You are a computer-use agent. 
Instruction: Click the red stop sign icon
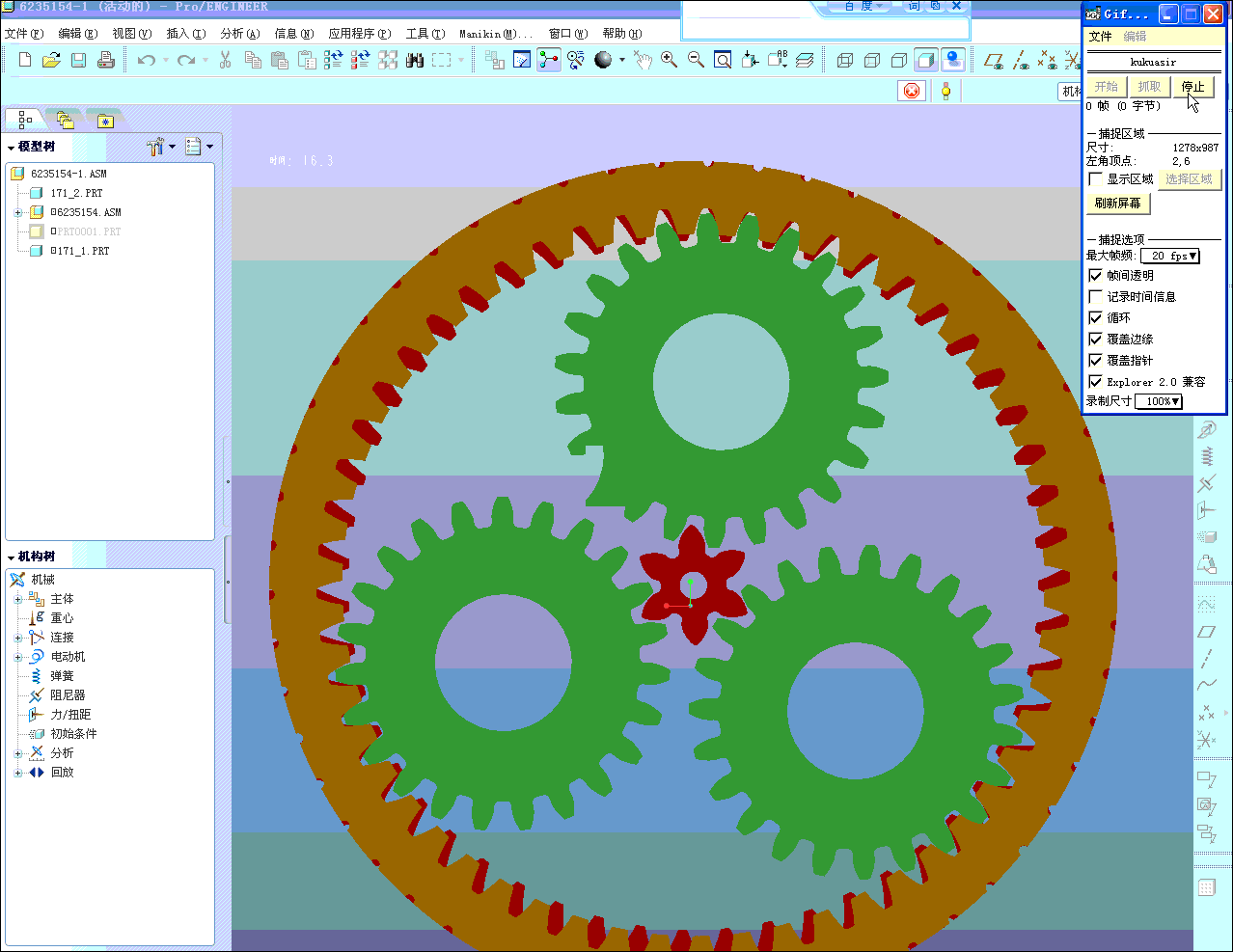[912, 91]
